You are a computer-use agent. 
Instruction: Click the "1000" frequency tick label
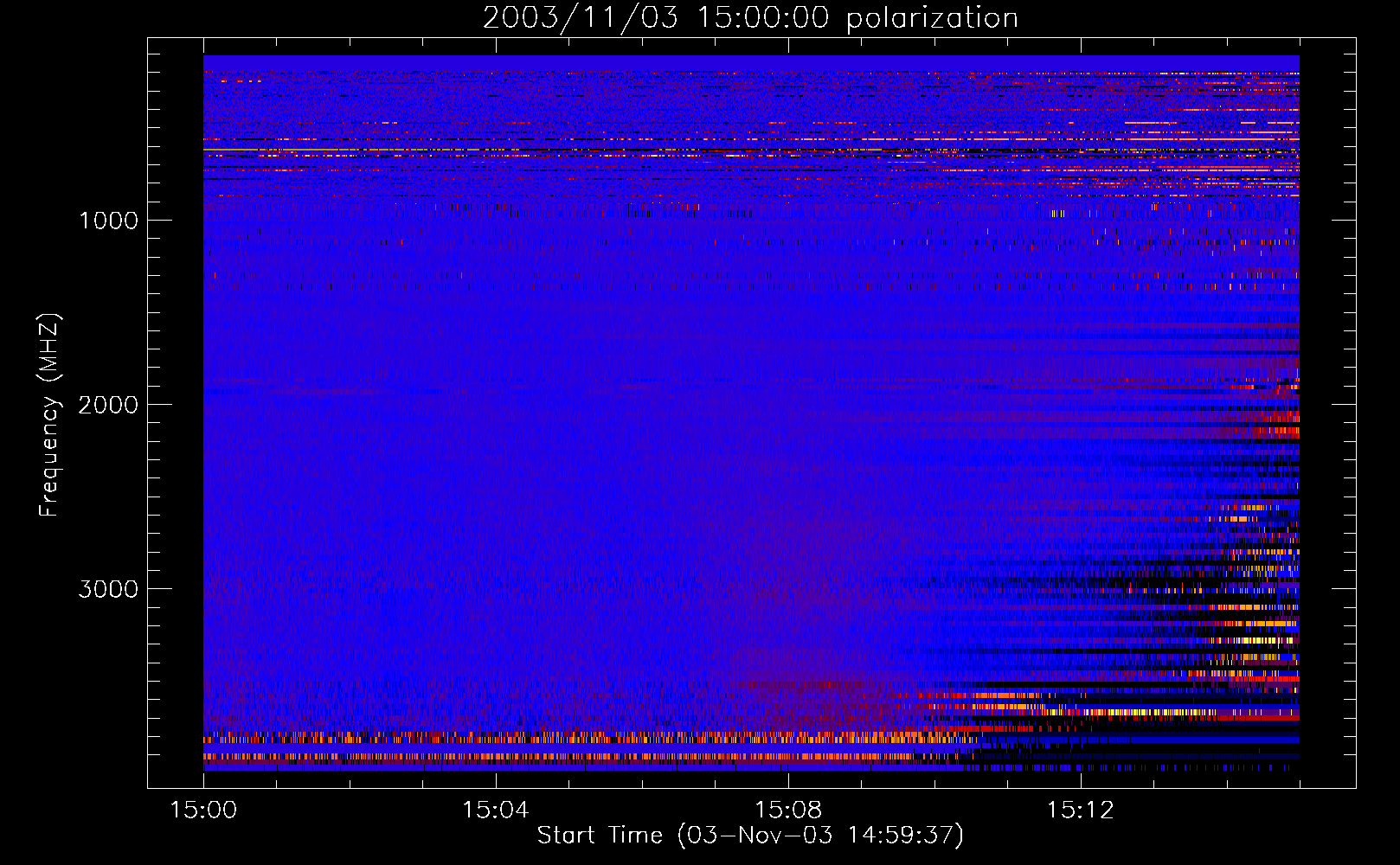108,221
